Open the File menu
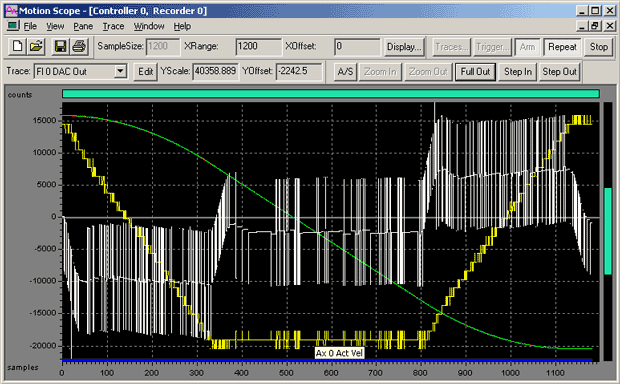The image size is (620, 384). click(x=30, y=26)
